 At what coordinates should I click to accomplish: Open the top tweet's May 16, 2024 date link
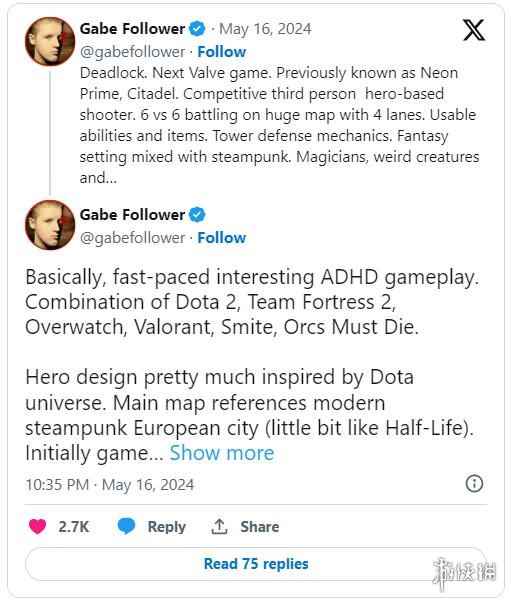pos(265,29)
